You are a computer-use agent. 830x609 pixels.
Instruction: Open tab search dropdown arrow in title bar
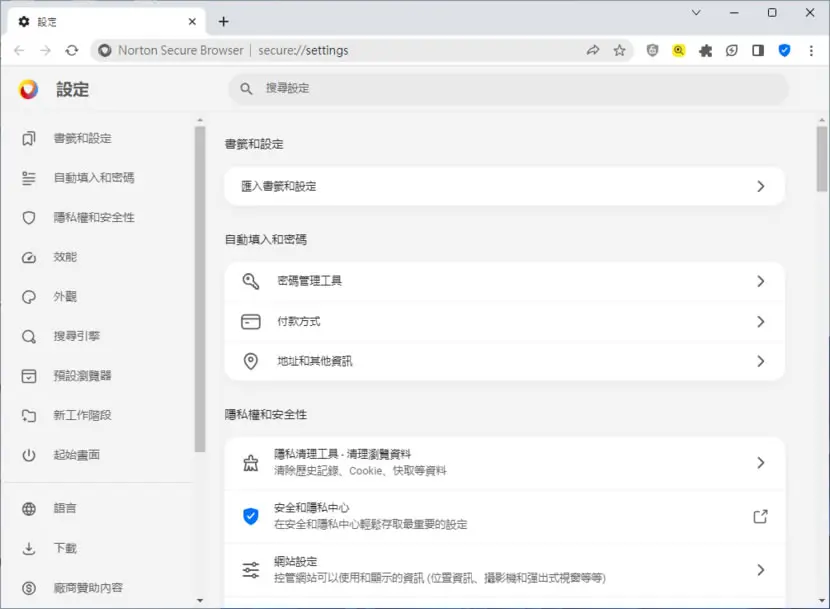click(x=696, y=12)
